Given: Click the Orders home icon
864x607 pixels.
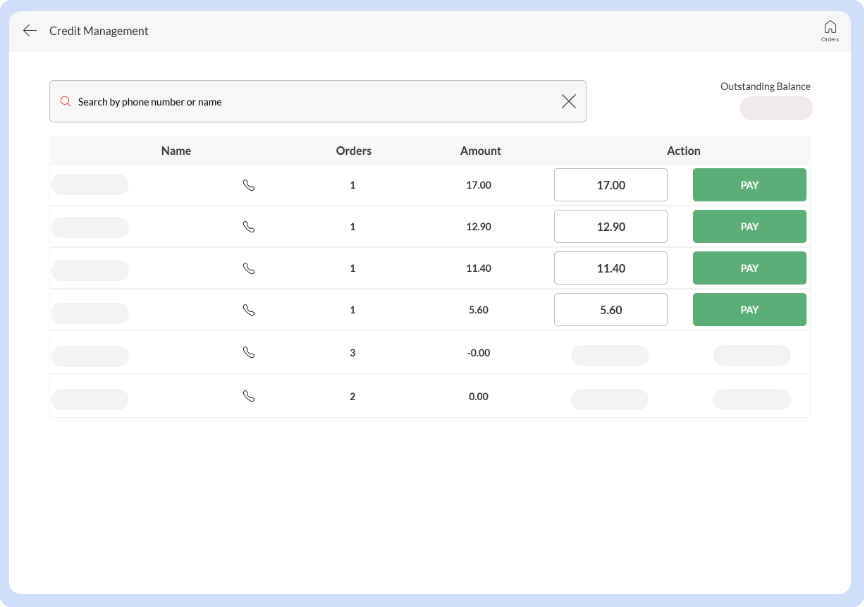Looking at the screenshot, I should pos(830,29).
